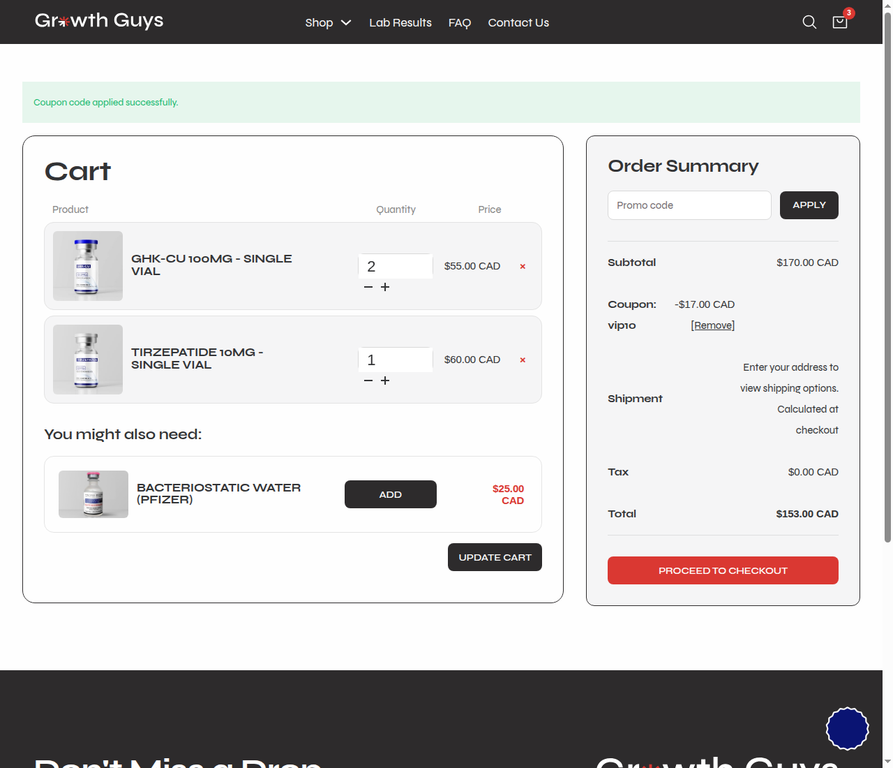Screen dimensions: 893x768
Task: Go to Lab Results page
Action: click(x=400, y=23)
